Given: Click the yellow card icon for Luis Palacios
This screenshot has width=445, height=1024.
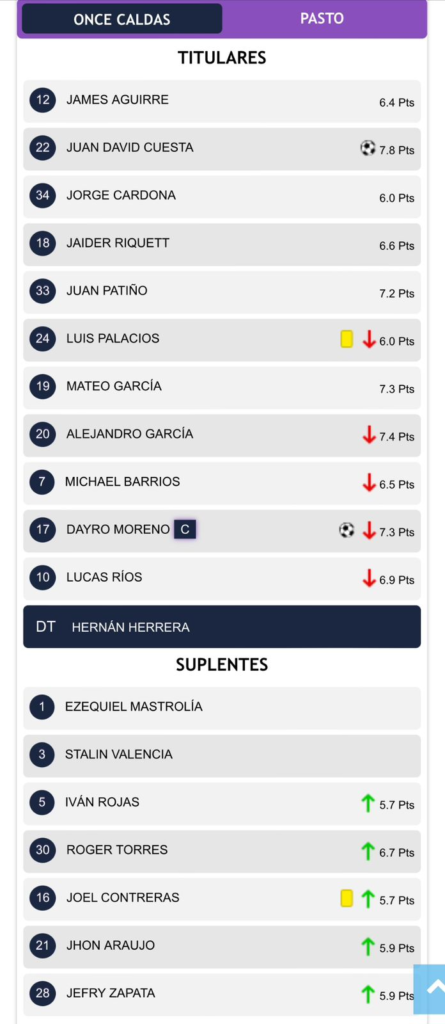Looking at the screenshot, I should [x=347, y=339].
